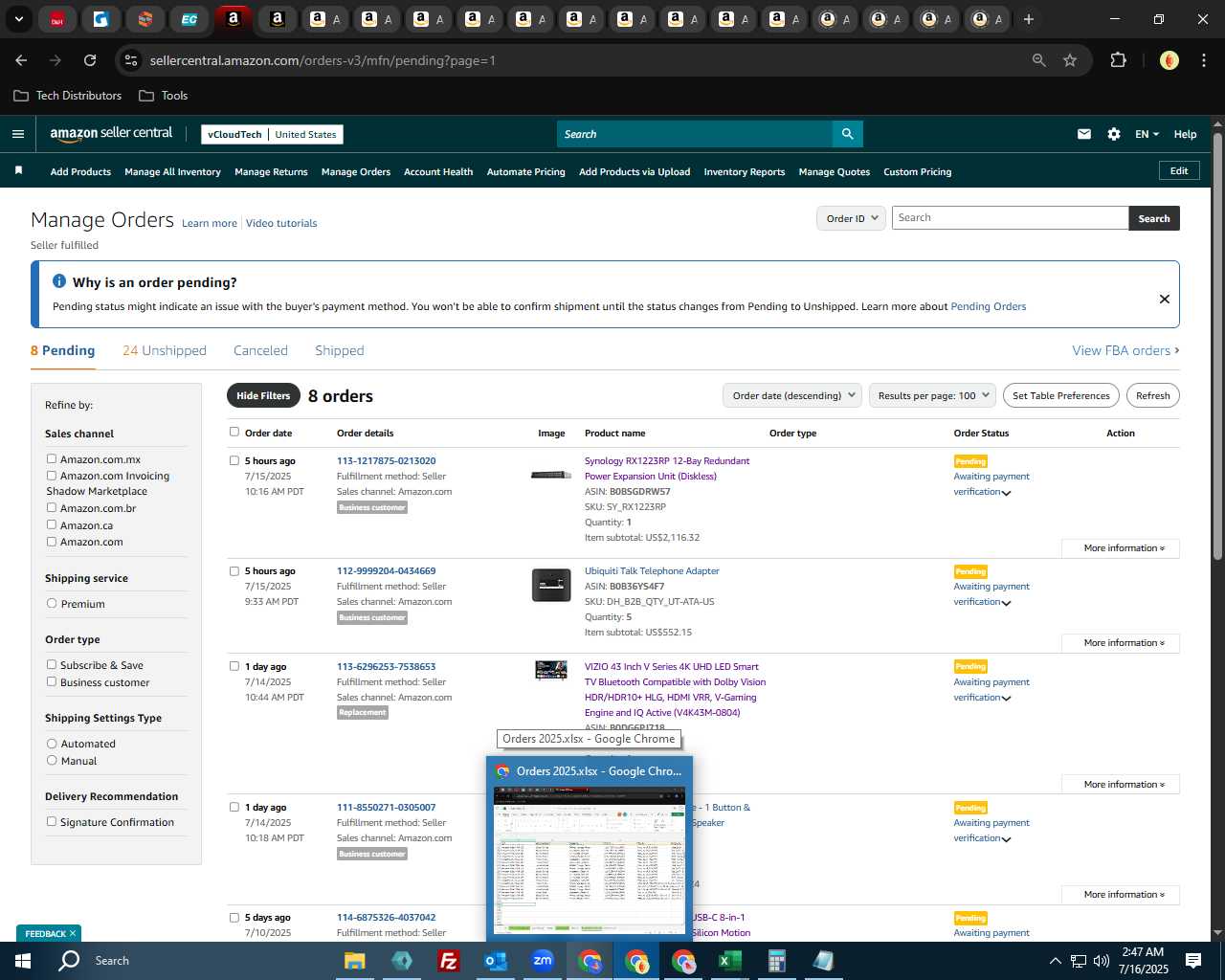This screenshot has width=1225, height=980.
Task: Switch to the 24 Unshipped tab
Action: click(x=165, y=350)
